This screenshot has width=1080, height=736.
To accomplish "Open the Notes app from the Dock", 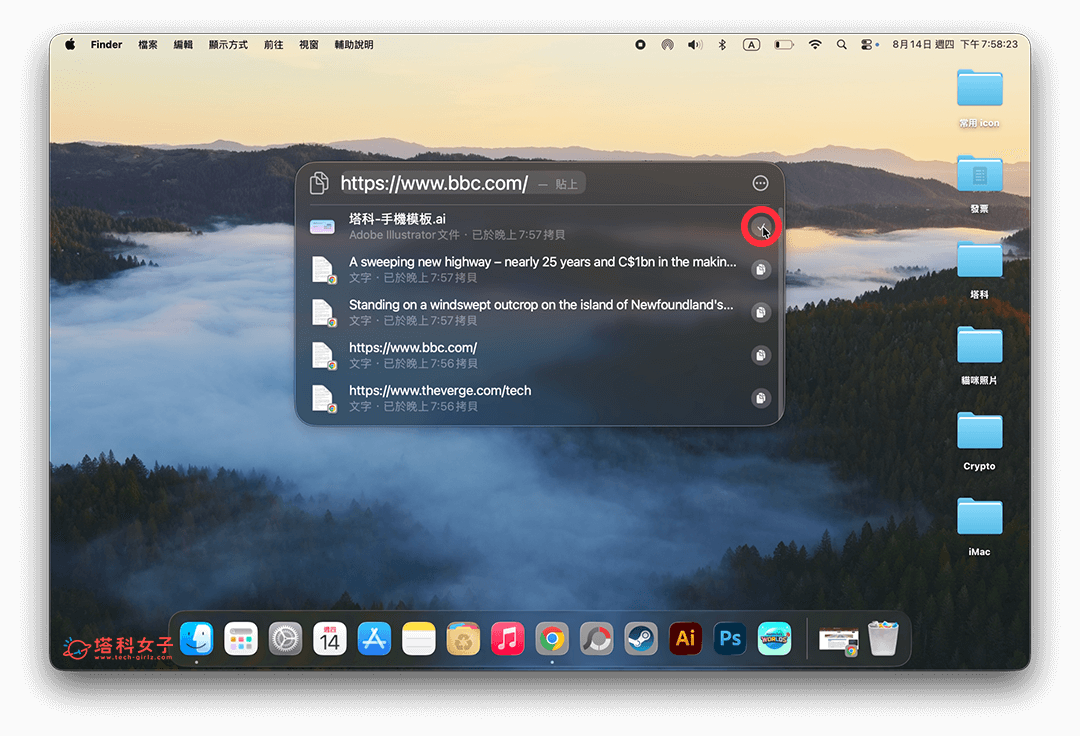I will pos(419,638).
